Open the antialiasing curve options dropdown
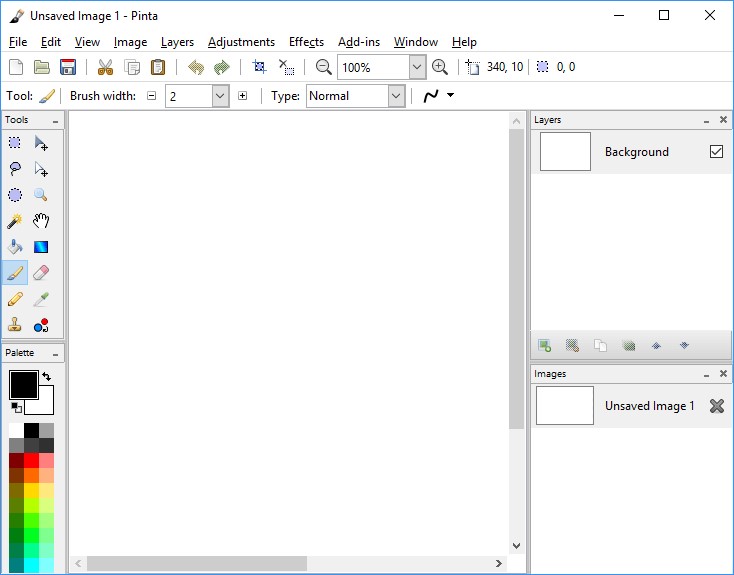734x575 pixels. tap(450, 95)
